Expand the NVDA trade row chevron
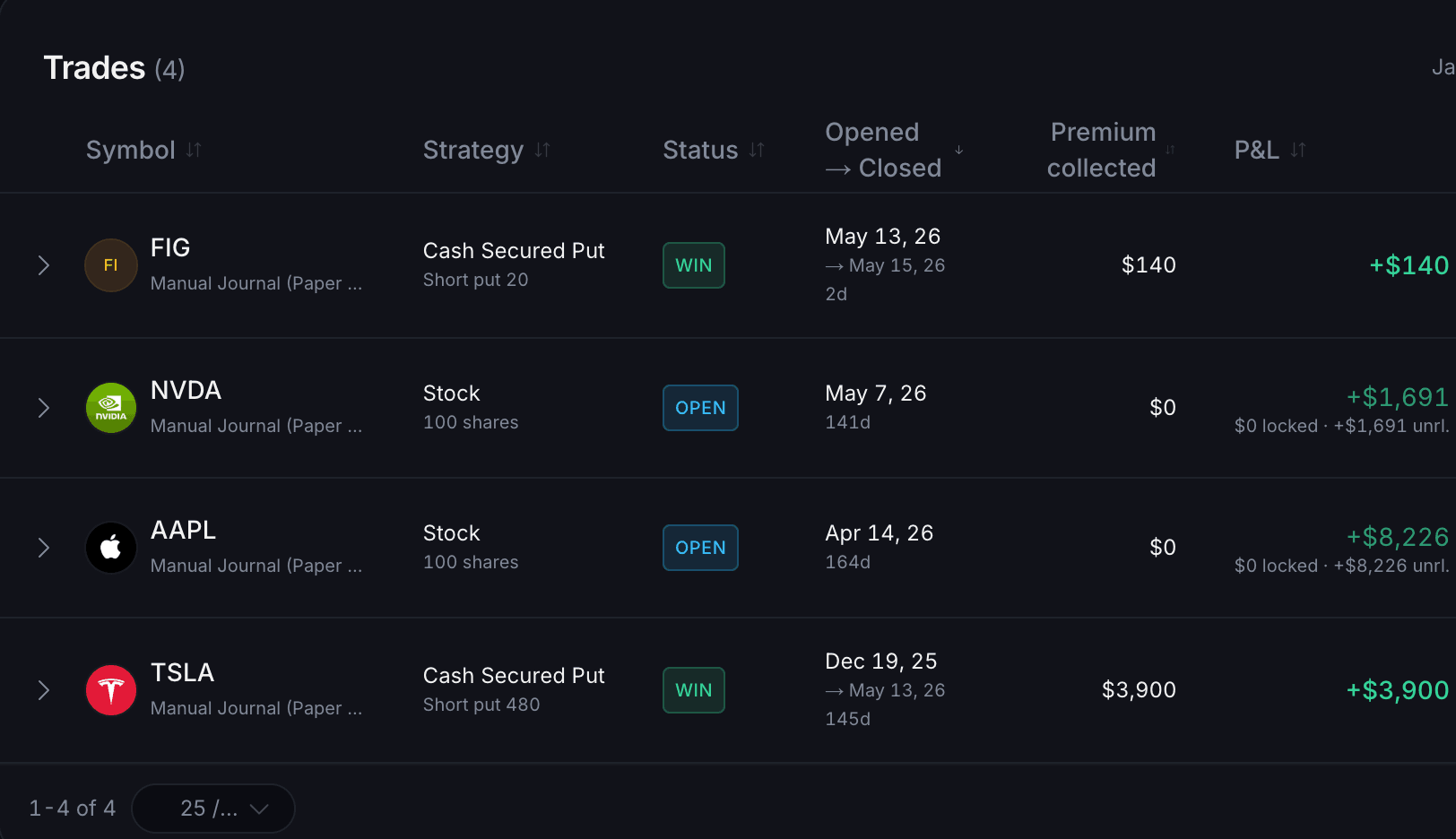 (43, 408)
